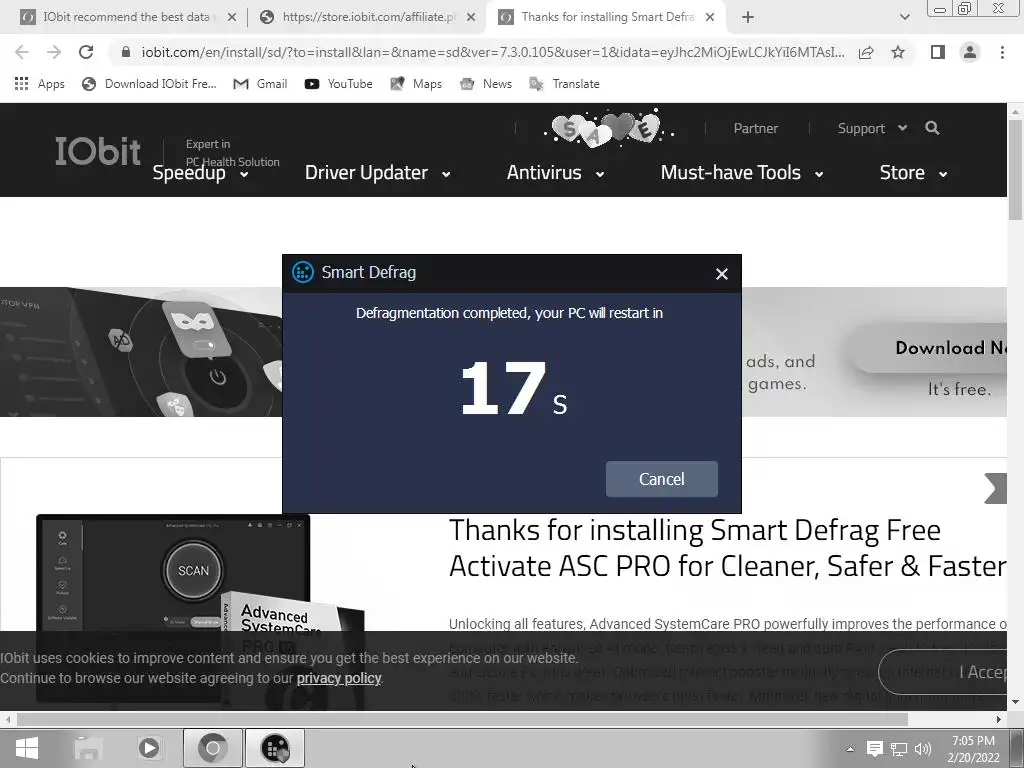Expand the Support dropdown in the header
The height and width of the screenshot is (768, 1024).
[872, 128]
